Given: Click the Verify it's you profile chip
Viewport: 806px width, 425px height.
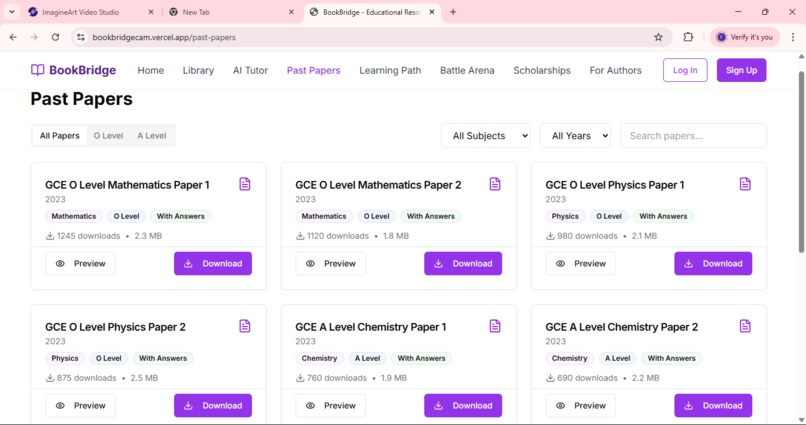Looking at the screenshot, I should (x=745, y=37).
